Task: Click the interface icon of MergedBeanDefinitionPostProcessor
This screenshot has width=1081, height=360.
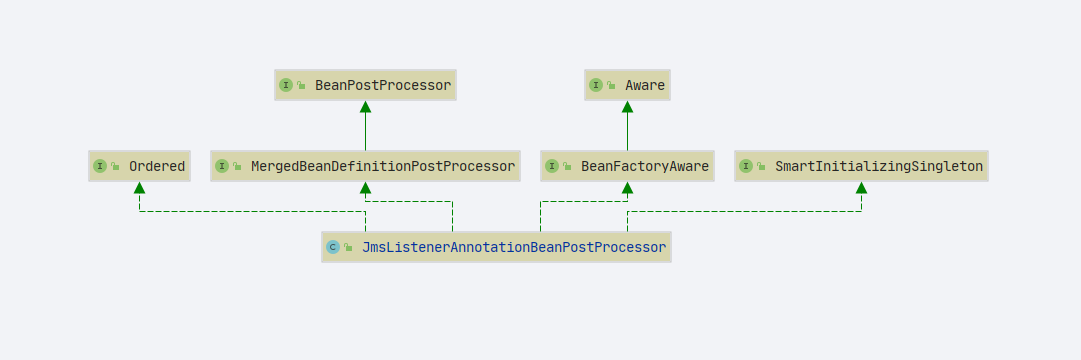Action: click(x=222, y=166)
